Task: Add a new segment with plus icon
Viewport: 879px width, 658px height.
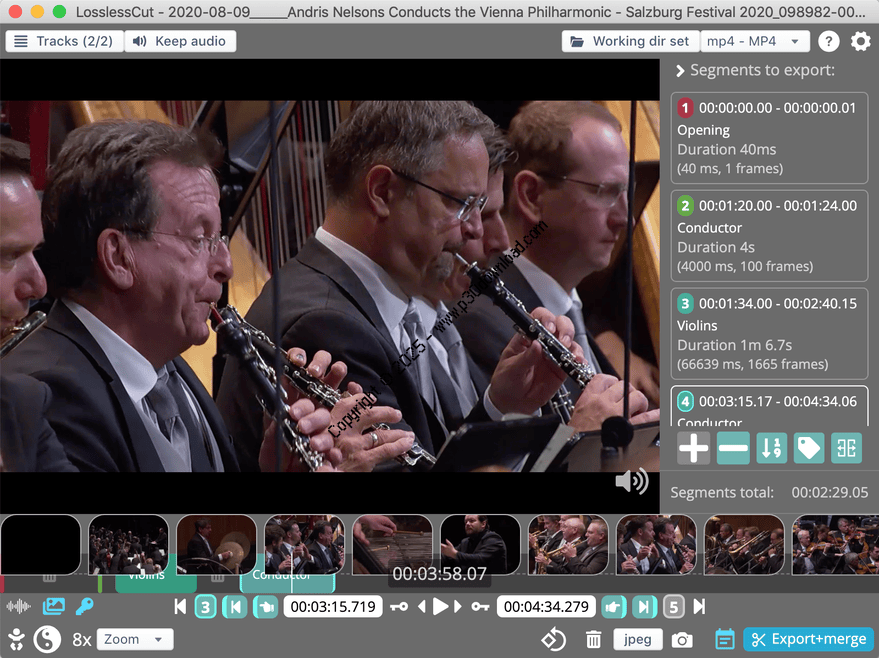Action: 693,448
